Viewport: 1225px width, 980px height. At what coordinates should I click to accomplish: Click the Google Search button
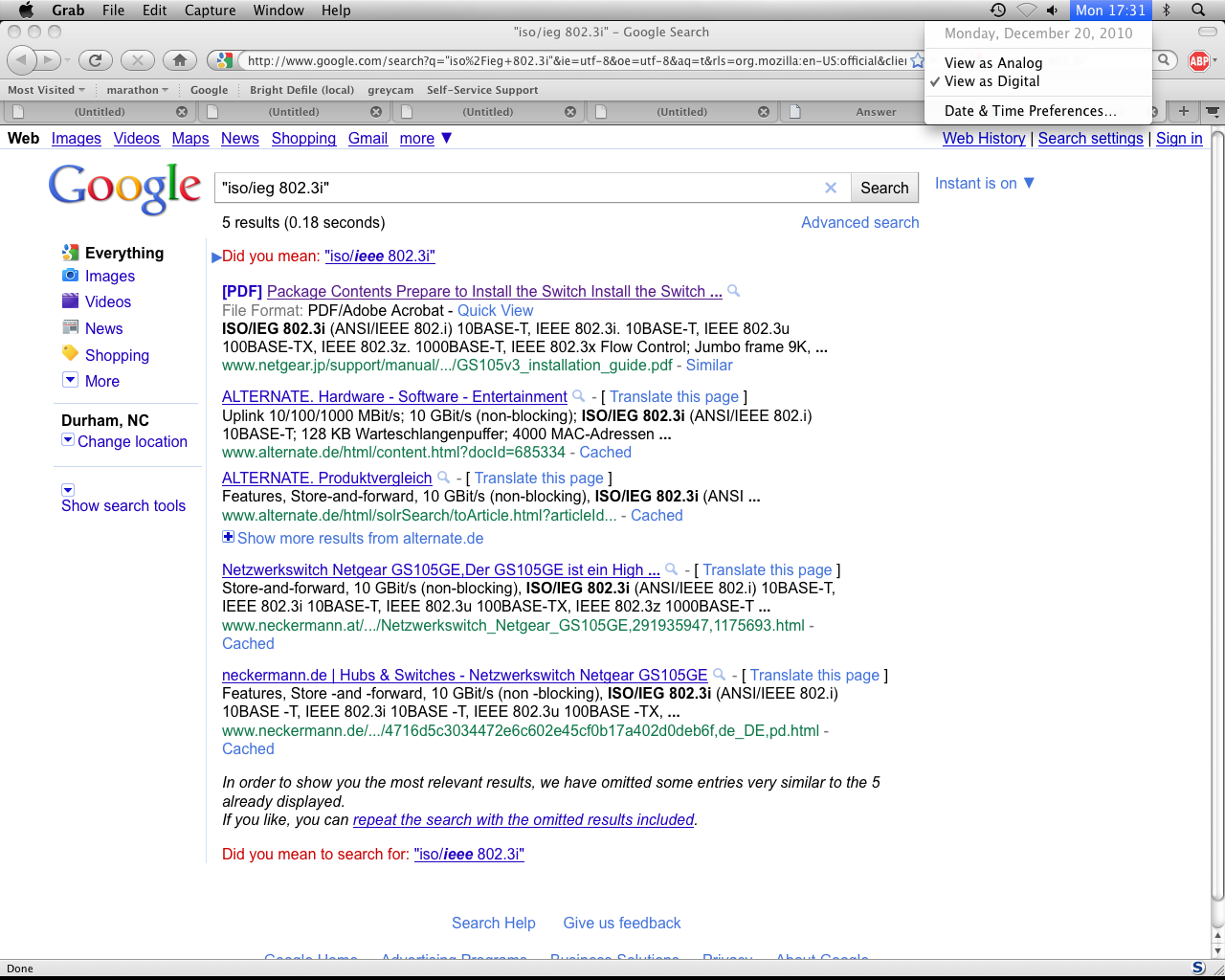[884, 188]
